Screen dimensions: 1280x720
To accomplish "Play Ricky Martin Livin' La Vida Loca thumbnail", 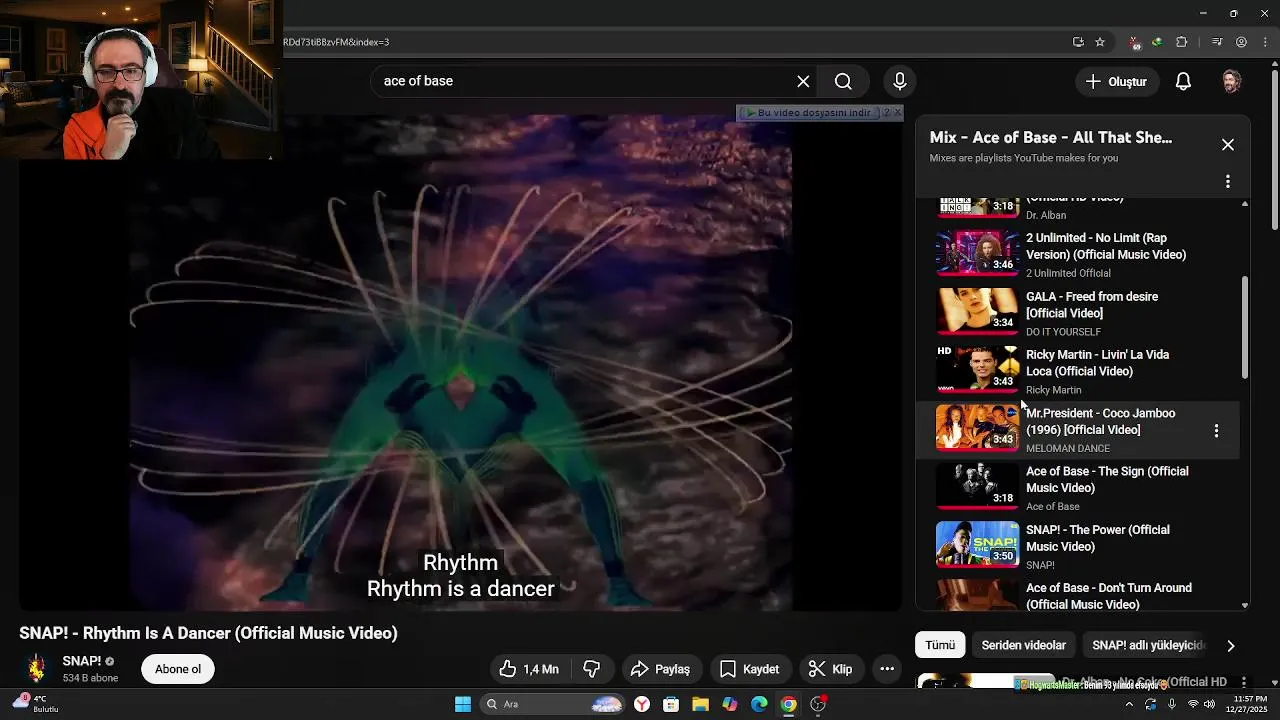I will tap(977, 369).
